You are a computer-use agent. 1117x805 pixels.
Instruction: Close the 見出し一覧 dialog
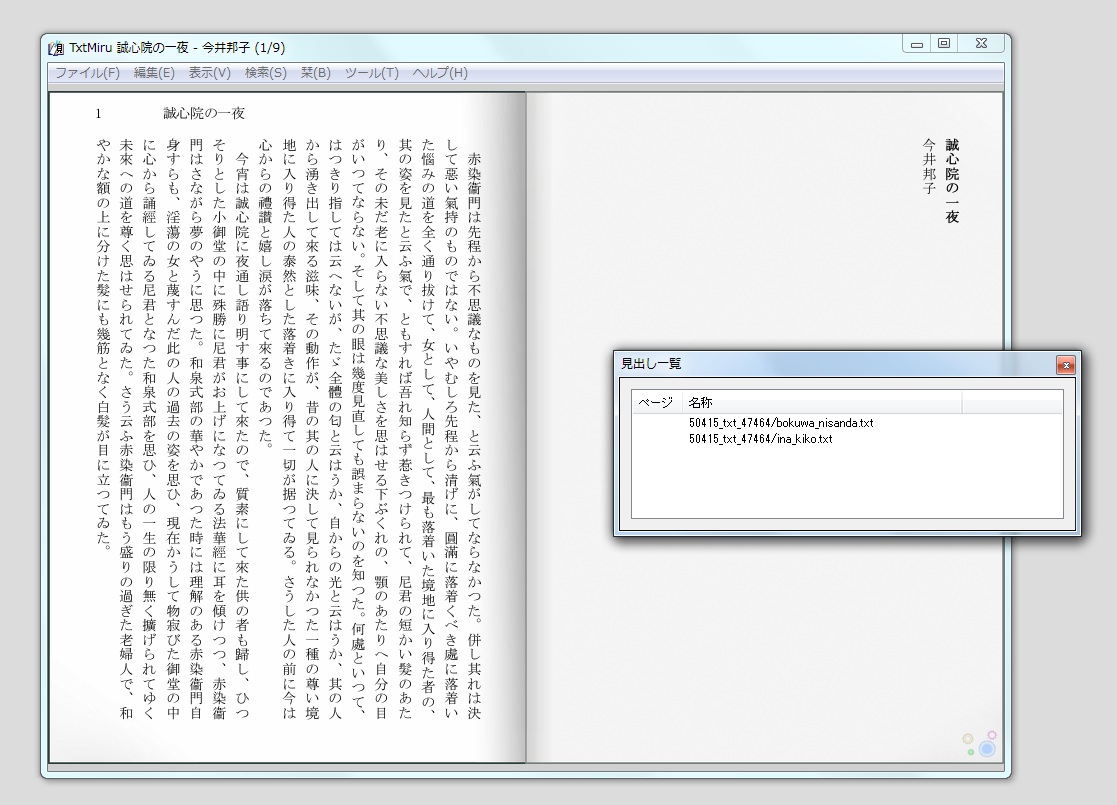(1064, 365)
